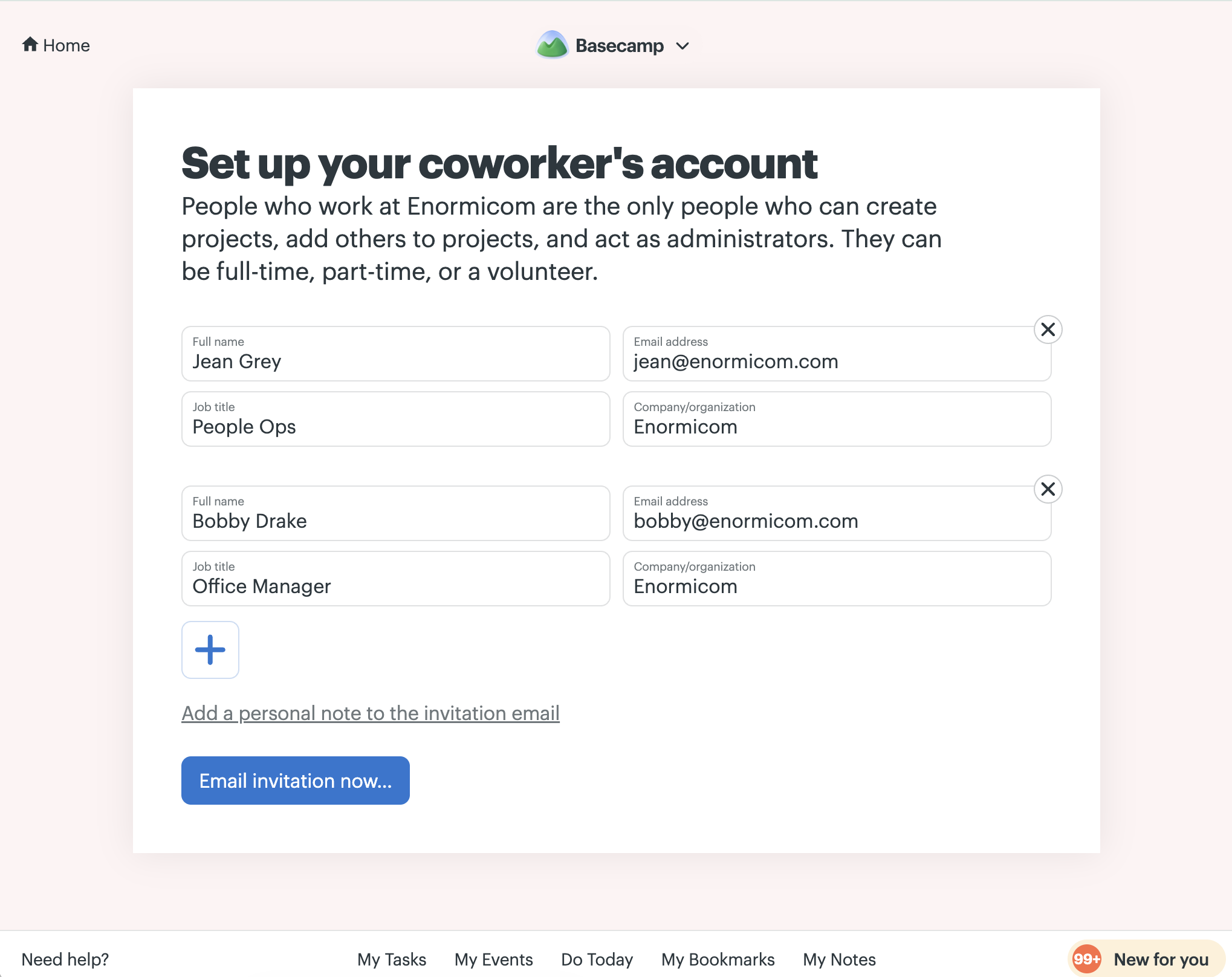The width and height of the screenshot is (1232, 977).
Task: Edit the bobby@enormicom.com email field
Action: tap(837, 513)
